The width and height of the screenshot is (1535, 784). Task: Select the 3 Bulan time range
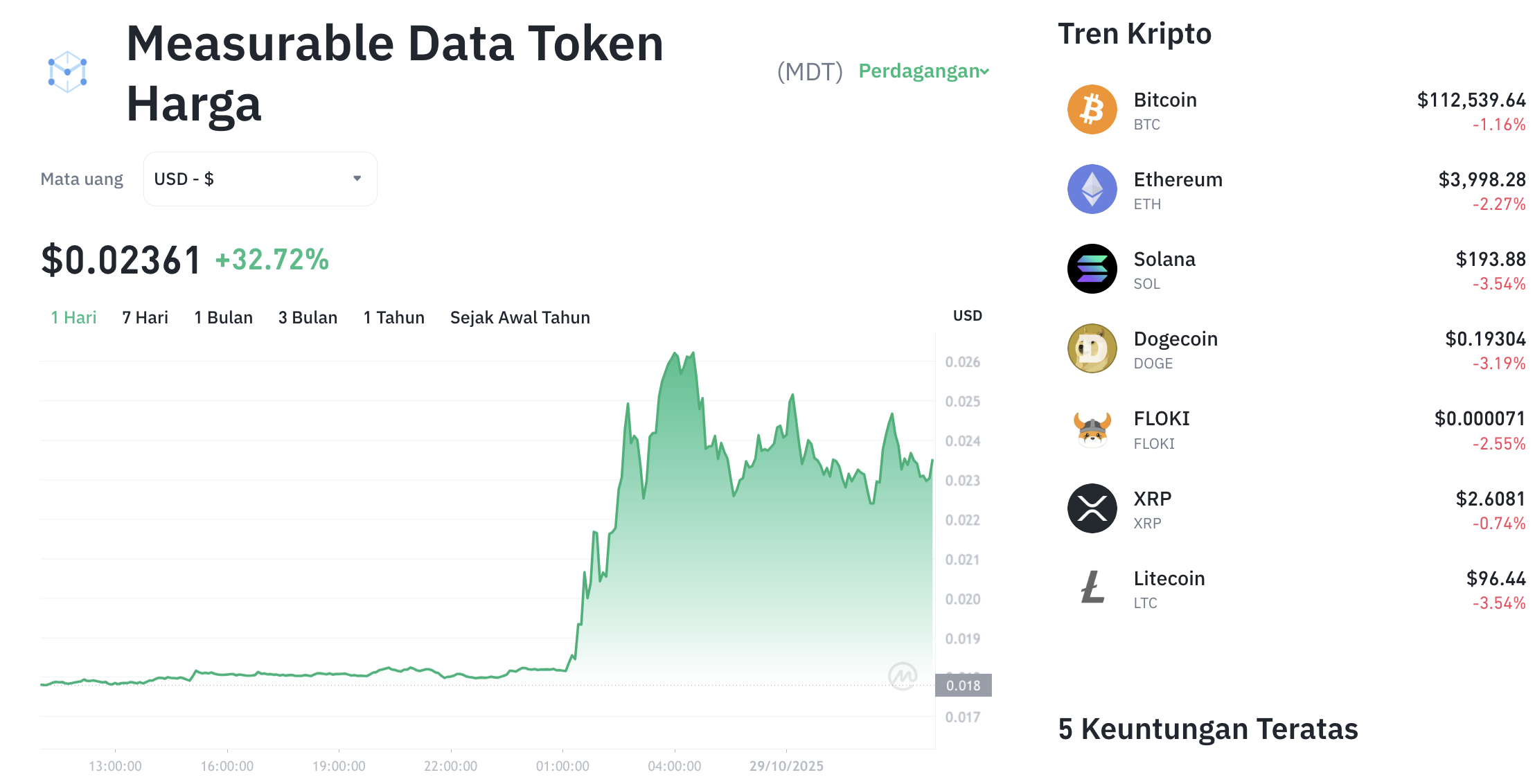coord(308,318)
